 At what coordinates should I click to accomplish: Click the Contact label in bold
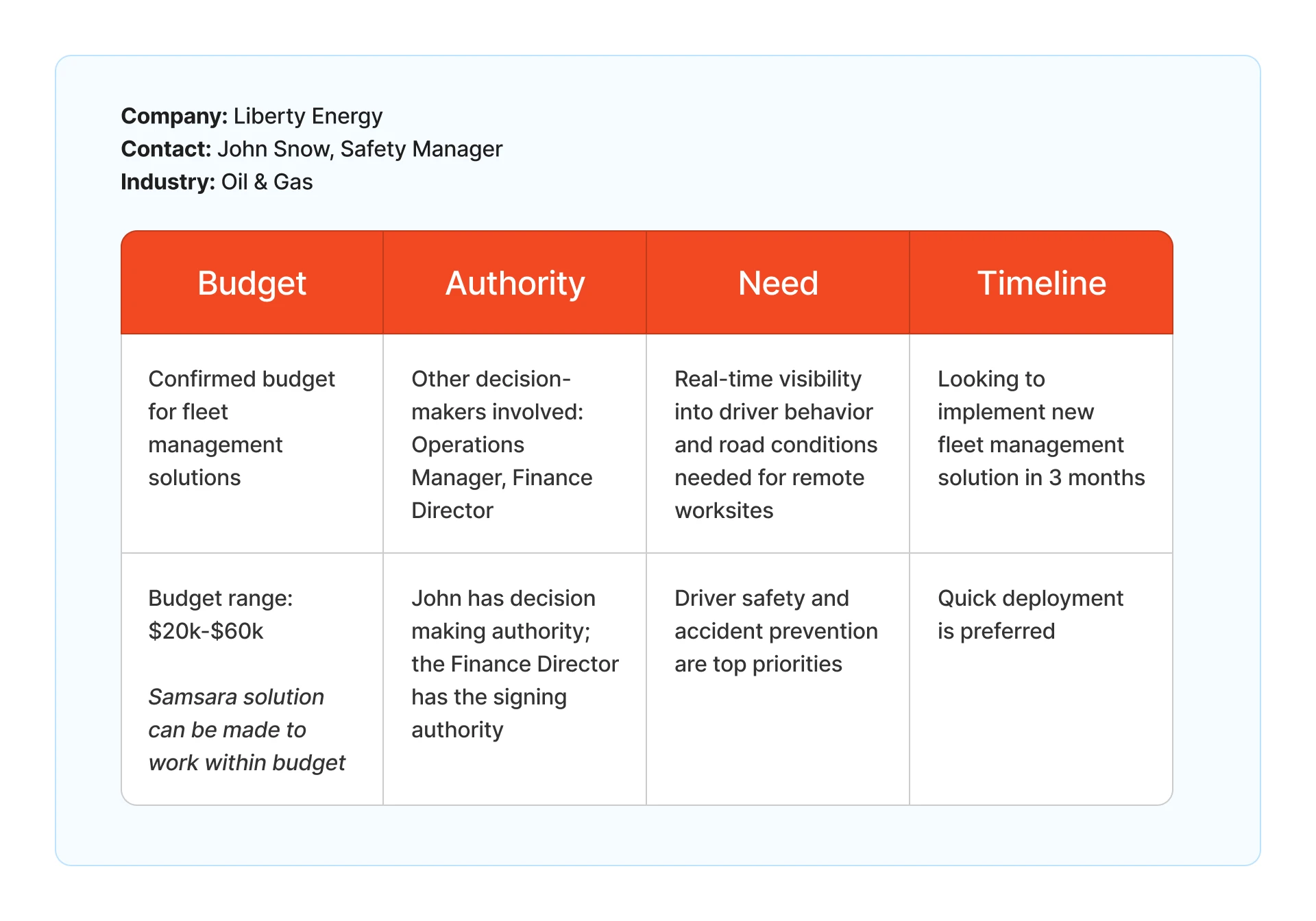(166, 149)
